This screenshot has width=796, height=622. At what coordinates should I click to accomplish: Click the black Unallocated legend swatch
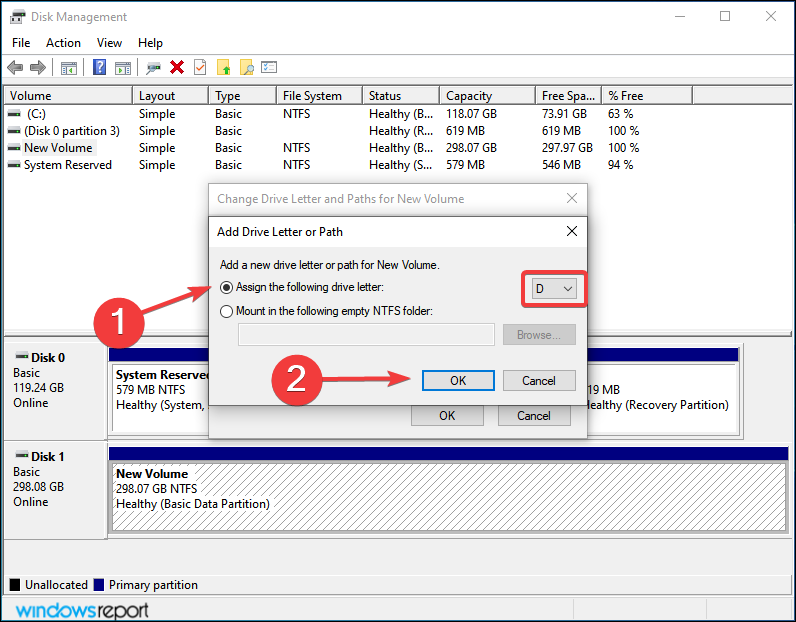point(15,585)
